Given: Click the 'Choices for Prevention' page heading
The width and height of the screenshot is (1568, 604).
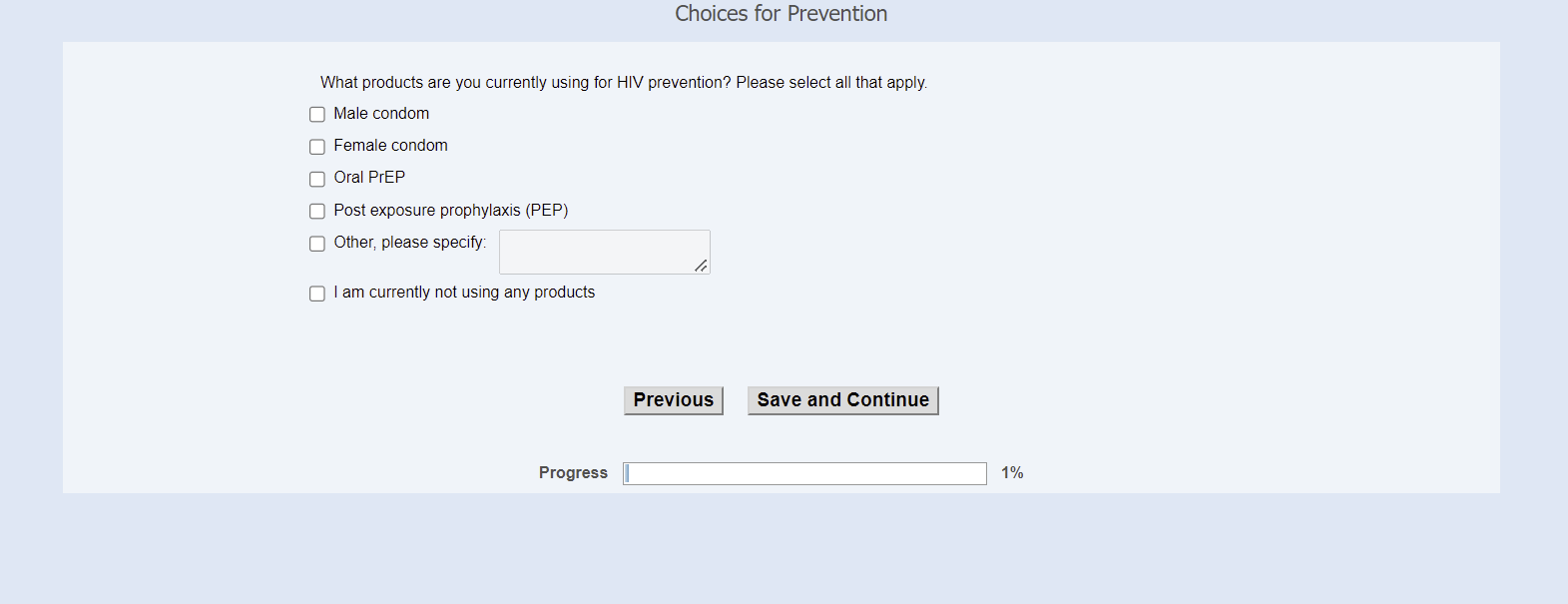Looking at the screenshot, I should [781, 14].
